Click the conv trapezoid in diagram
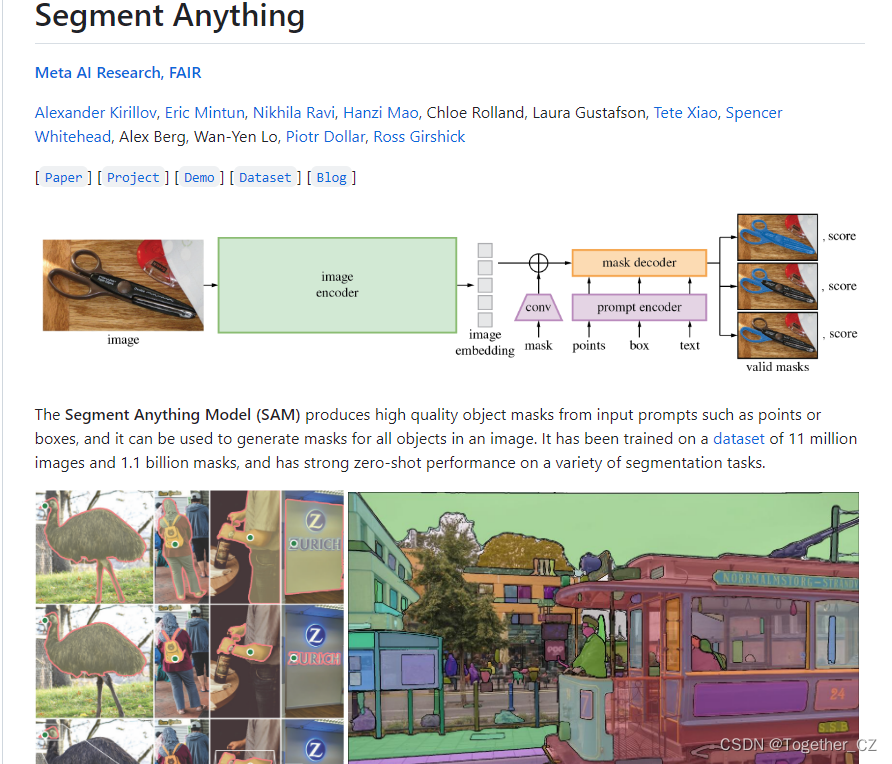 538,307
